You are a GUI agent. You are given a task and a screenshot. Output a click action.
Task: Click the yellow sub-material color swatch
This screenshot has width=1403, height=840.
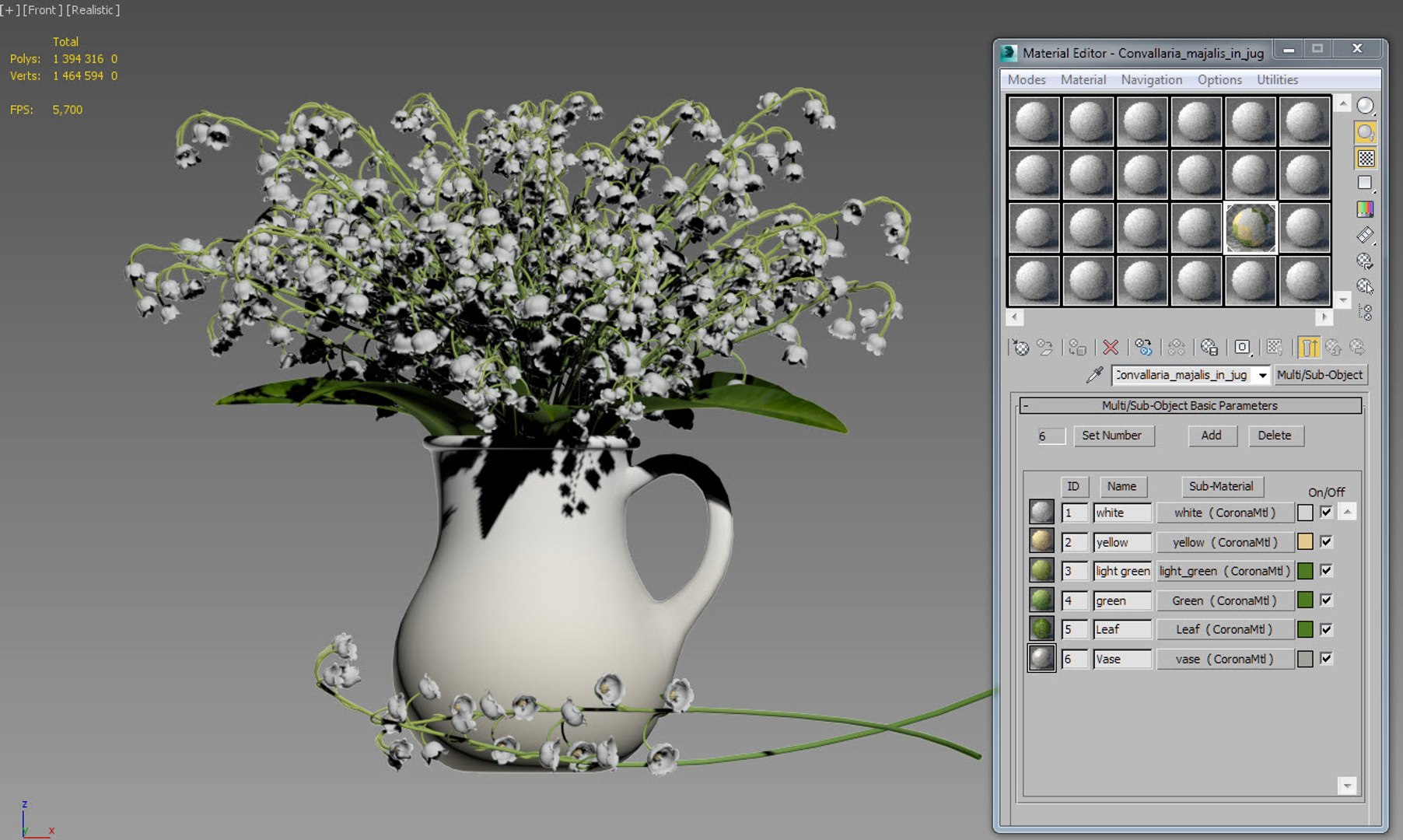click(1305, 542)
